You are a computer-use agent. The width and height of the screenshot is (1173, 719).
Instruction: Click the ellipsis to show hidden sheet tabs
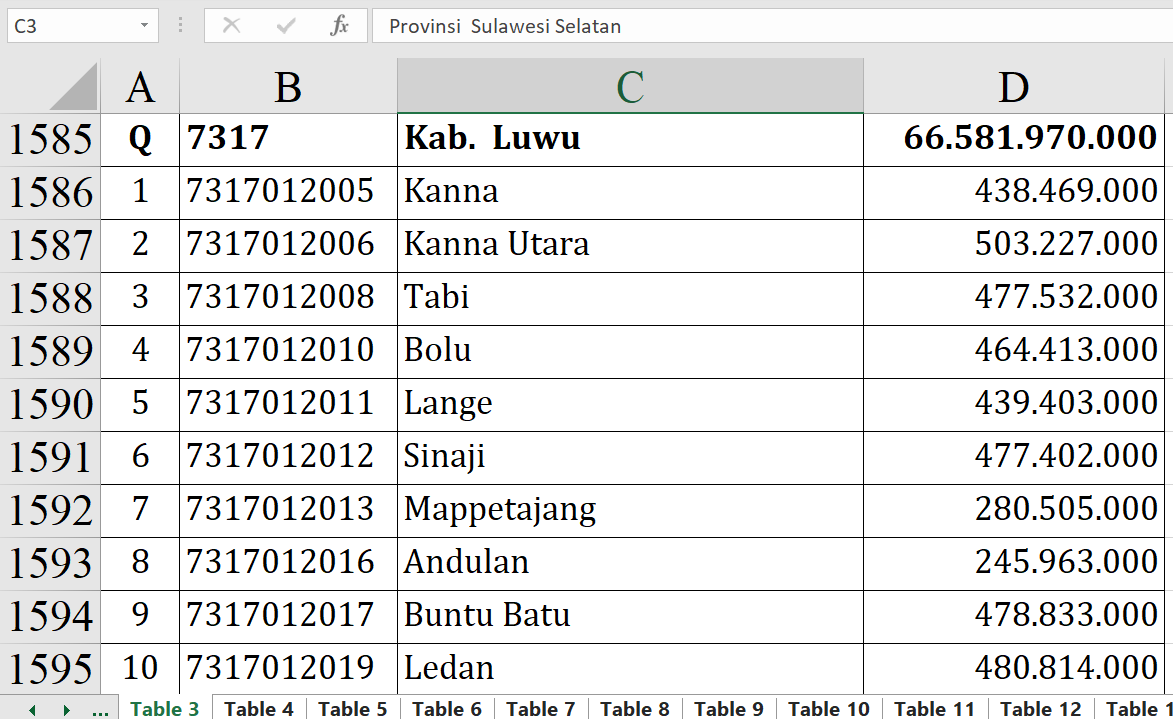(x=100, y=709)
